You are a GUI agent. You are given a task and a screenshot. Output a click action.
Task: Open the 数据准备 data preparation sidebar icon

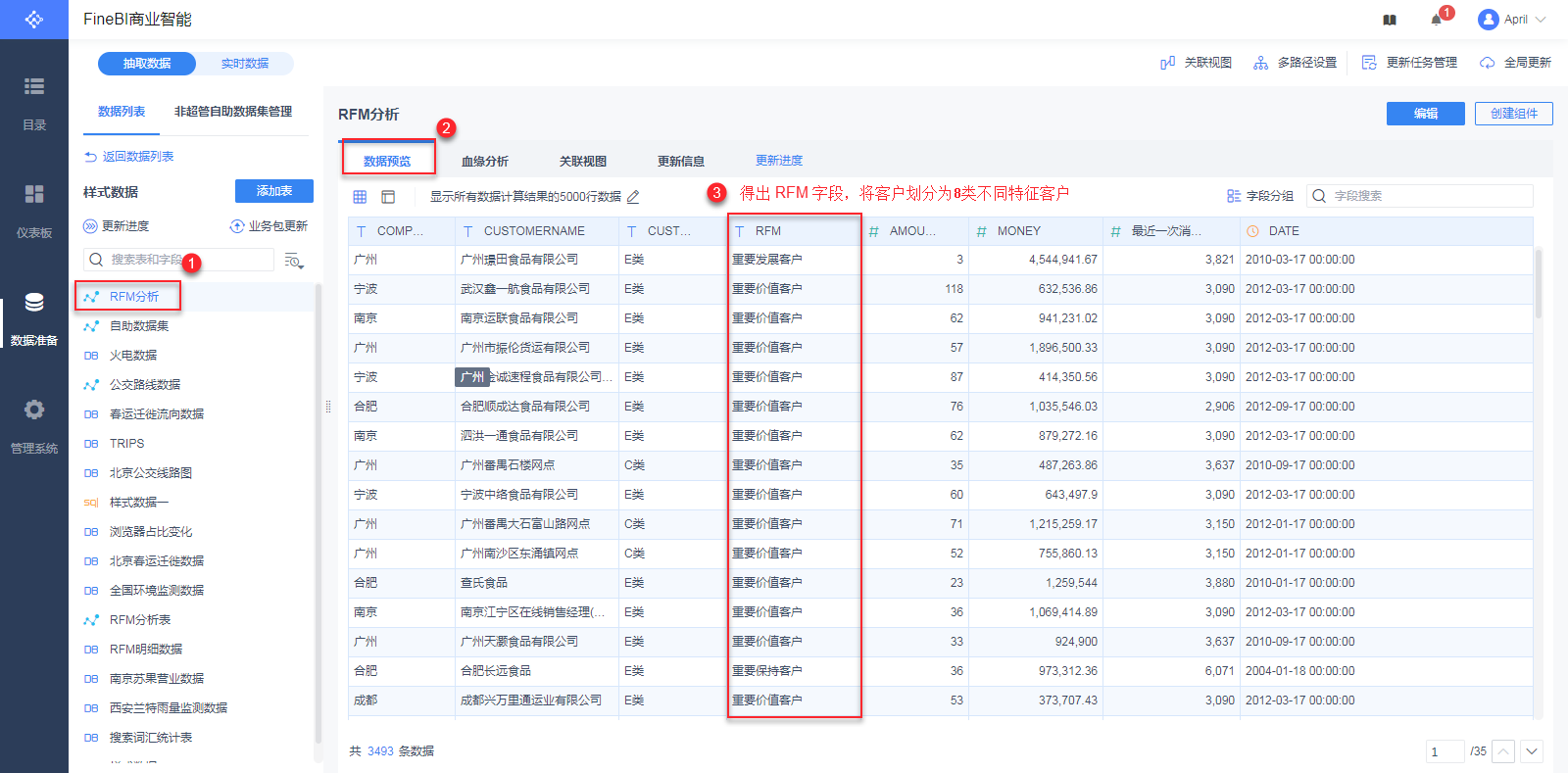[34, 302]
